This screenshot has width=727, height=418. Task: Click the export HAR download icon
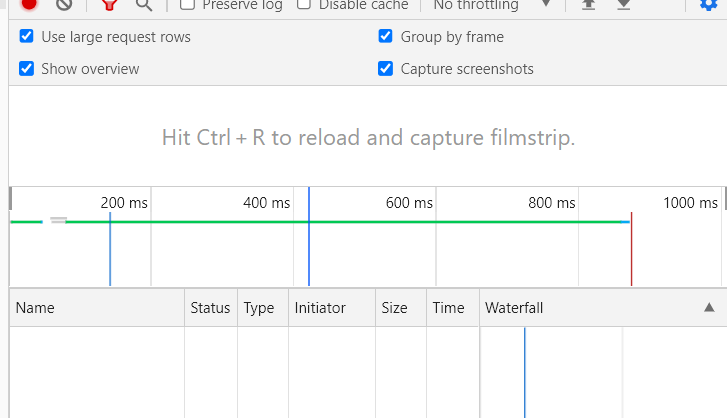coord(623,4)
